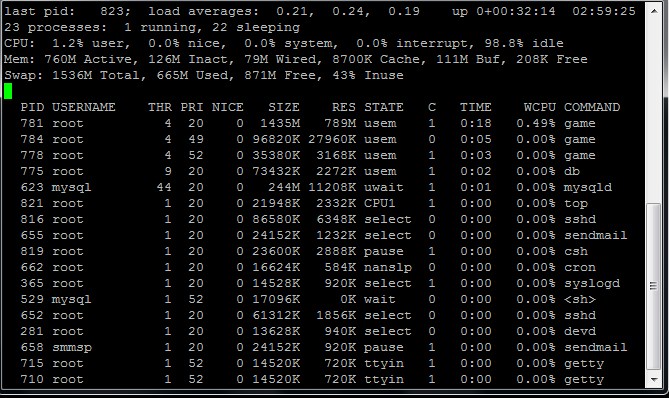Click the STATE column header
Viewport: 669px width, 398px height.
coord(384,107)
